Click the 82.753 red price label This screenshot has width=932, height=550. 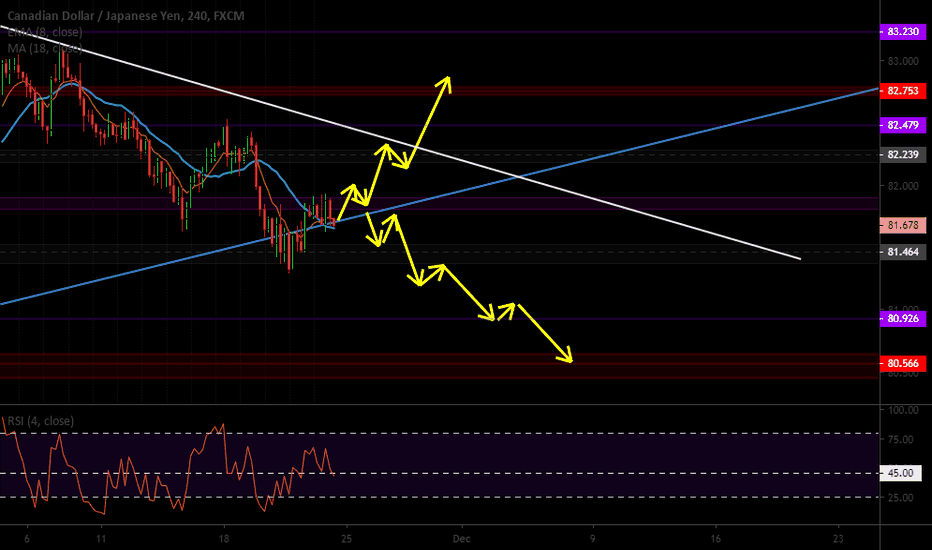902,90
